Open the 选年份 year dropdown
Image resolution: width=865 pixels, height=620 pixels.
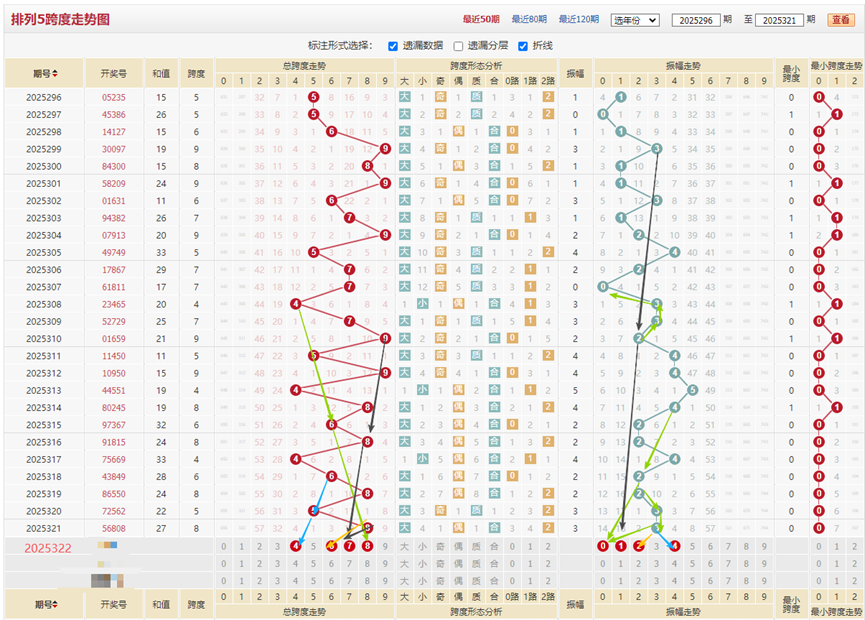point(635,20)
